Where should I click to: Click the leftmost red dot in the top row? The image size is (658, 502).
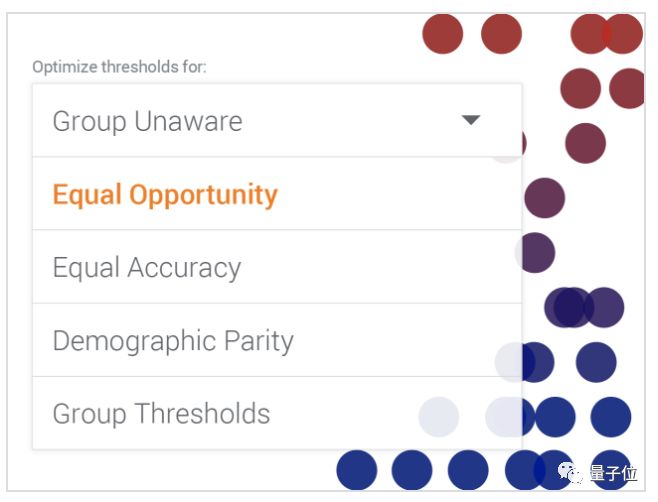coord(442,34)
